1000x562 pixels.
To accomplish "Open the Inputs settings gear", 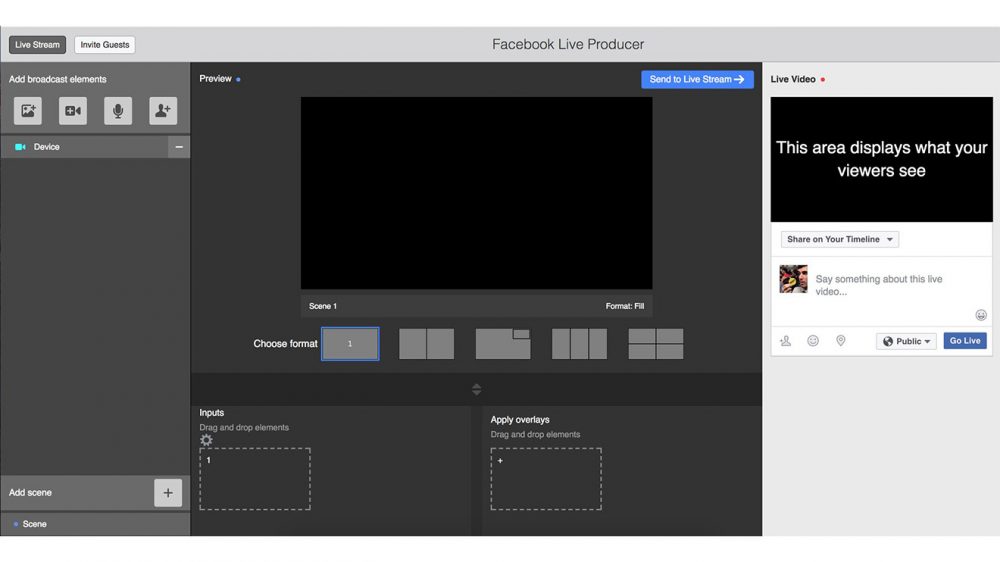I will point(206,440).
